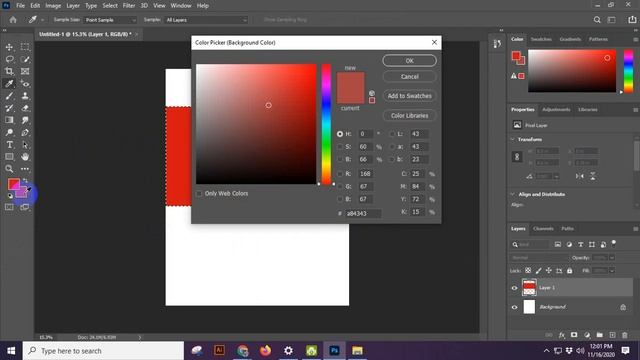
Task: Toggle Quick Mask mode icon
Action: point(9,207)
